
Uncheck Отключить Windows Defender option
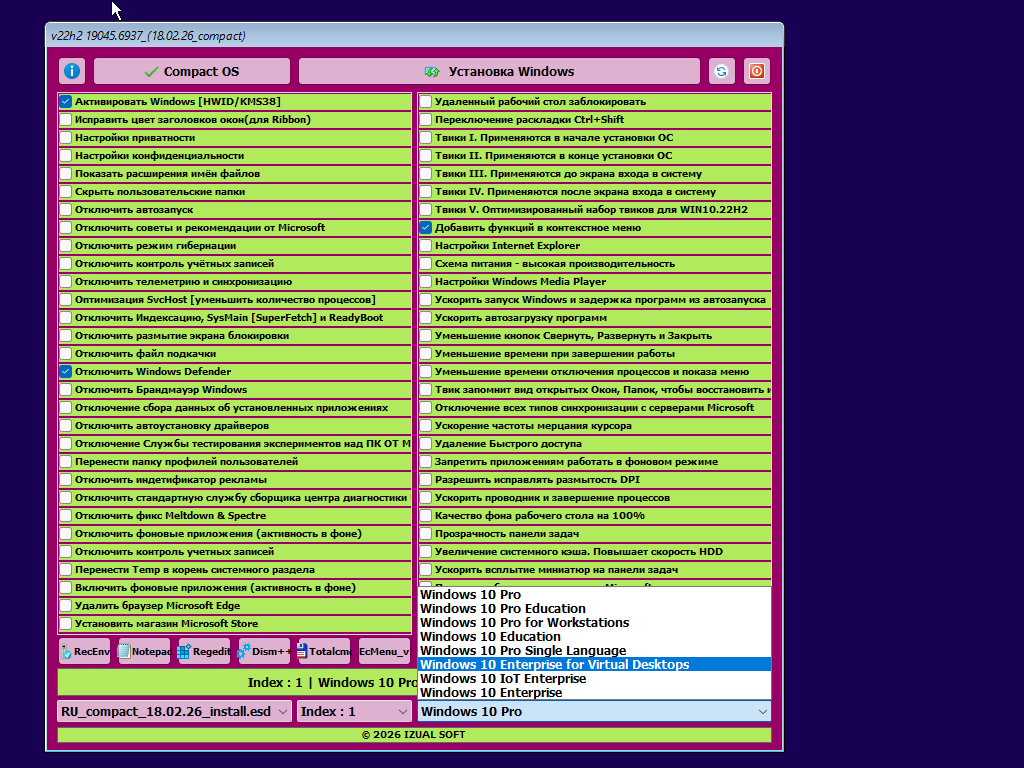(66, 372)
